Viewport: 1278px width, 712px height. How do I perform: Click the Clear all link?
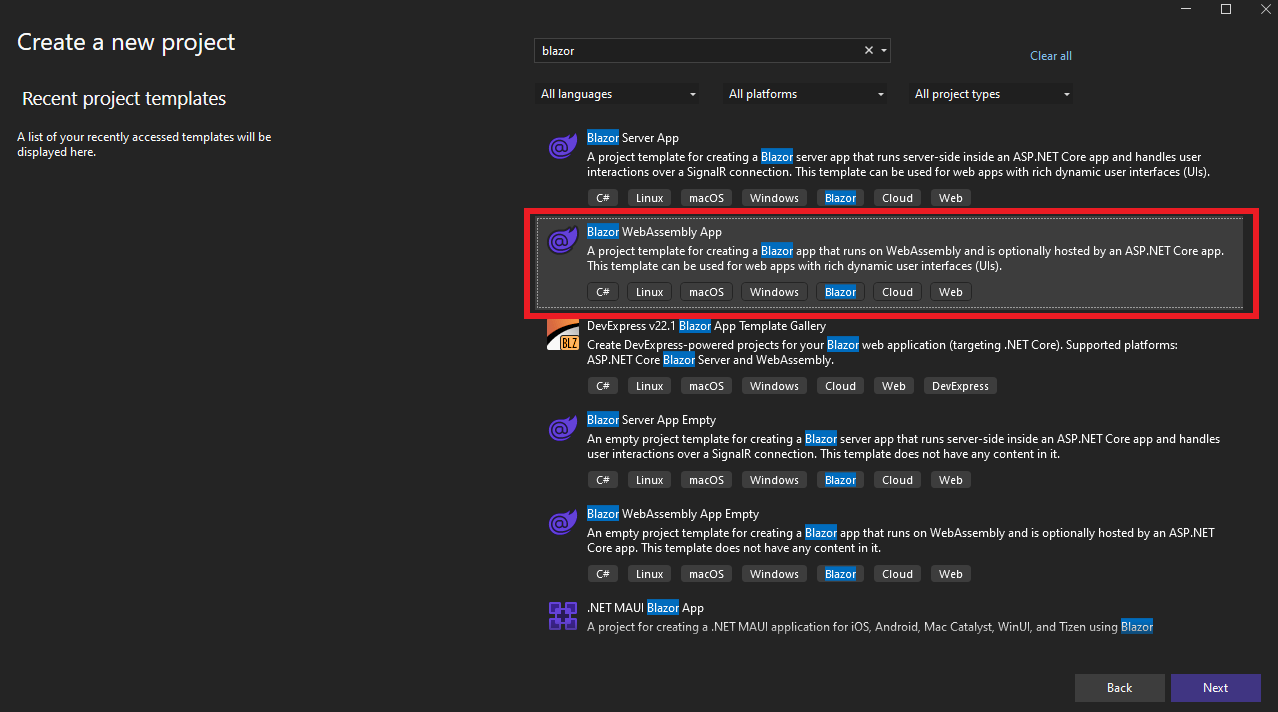[x=1050, y=56]
